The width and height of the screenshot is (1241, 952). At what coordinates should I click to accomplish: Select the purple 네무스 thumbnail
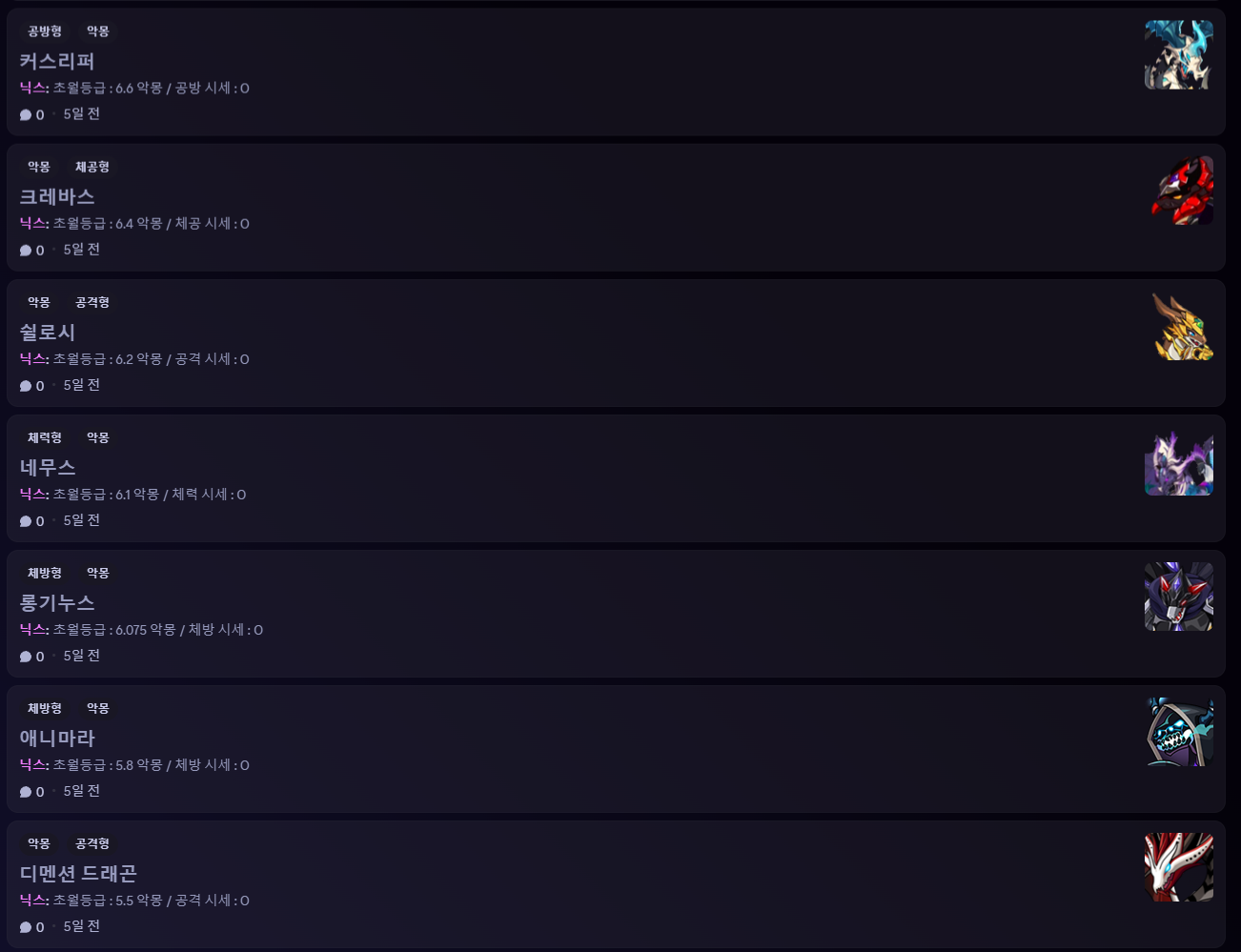[1178, 461]
